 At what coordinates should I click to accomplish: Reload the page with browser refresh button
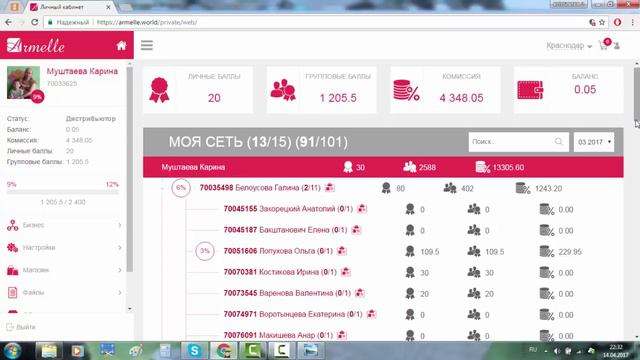click(35, 22)
